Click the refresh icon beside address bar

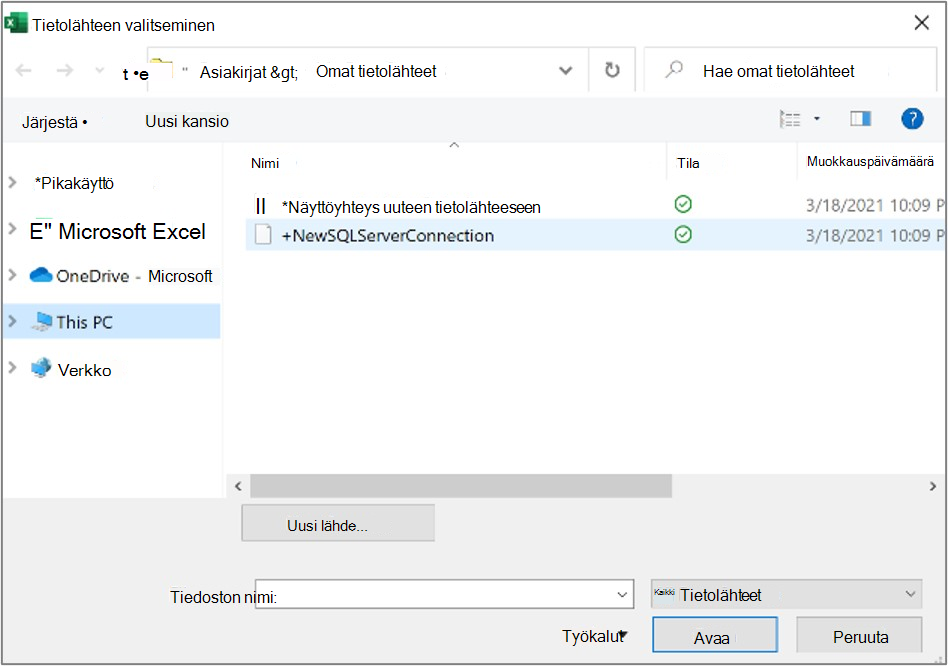pos(612,71)
